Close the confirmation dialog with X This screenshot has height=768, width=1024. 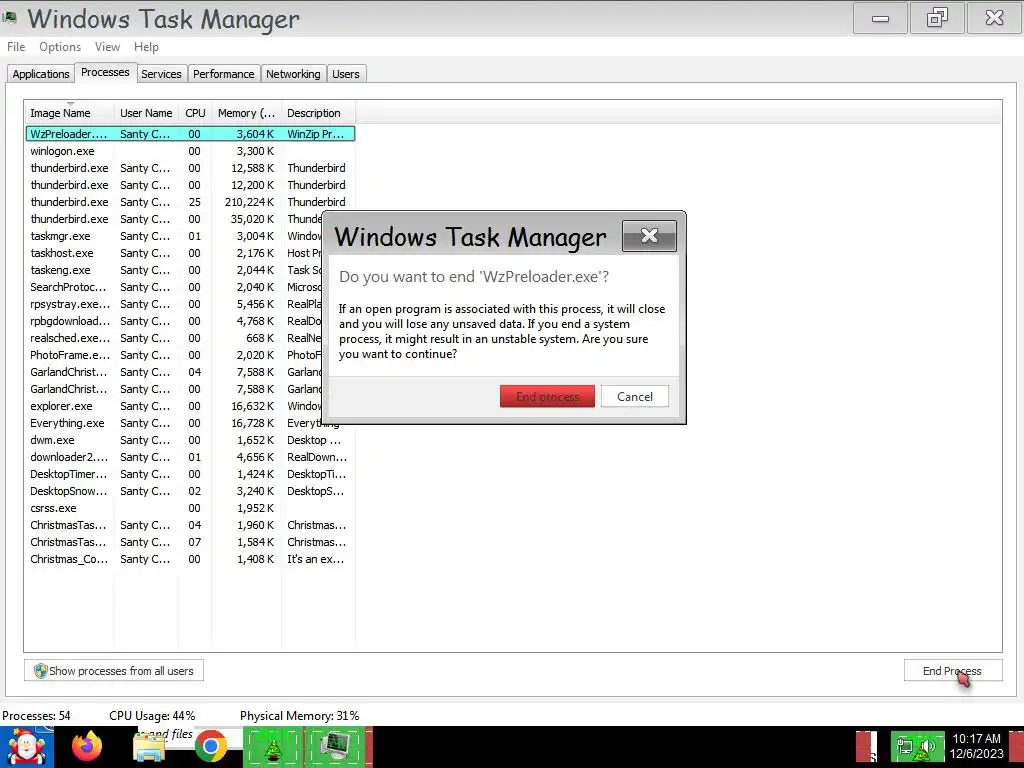pos(649,236)
